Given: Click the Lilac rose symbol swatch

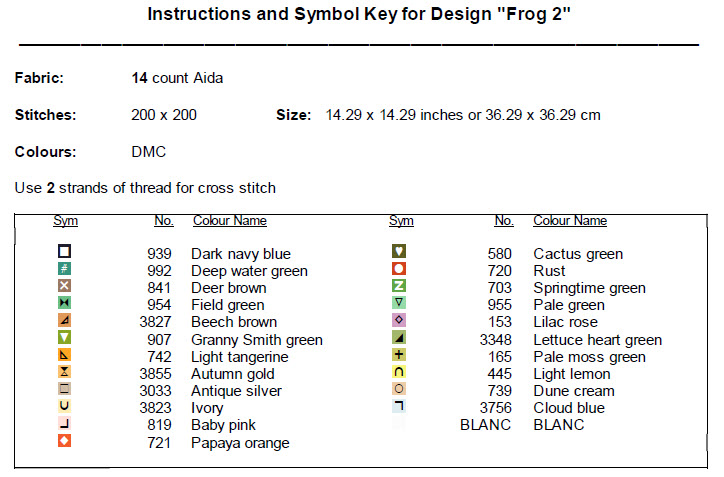Looking at the screenshot, I should point(399,320).
